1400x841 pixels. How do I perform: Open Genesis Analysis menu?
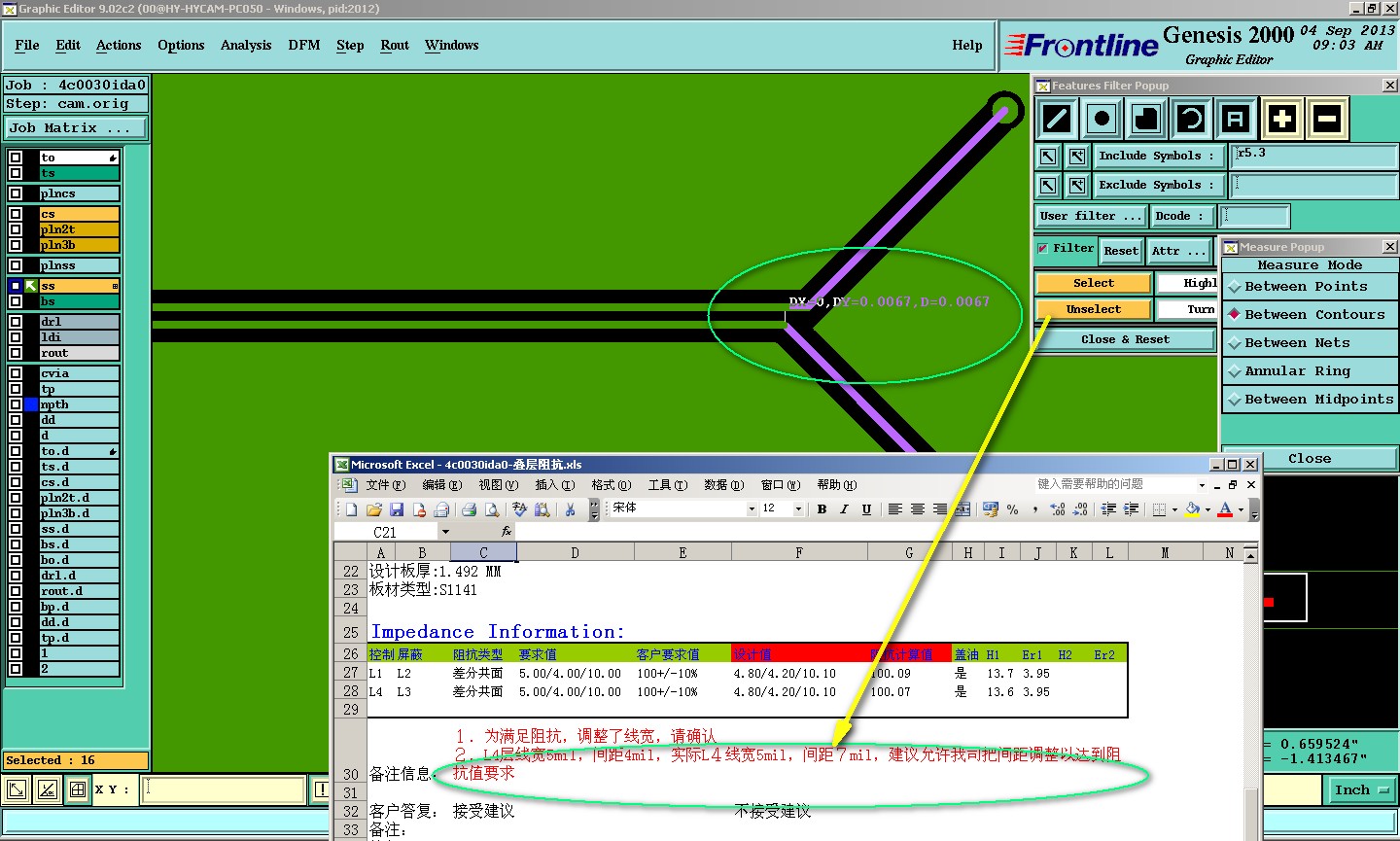246,46
